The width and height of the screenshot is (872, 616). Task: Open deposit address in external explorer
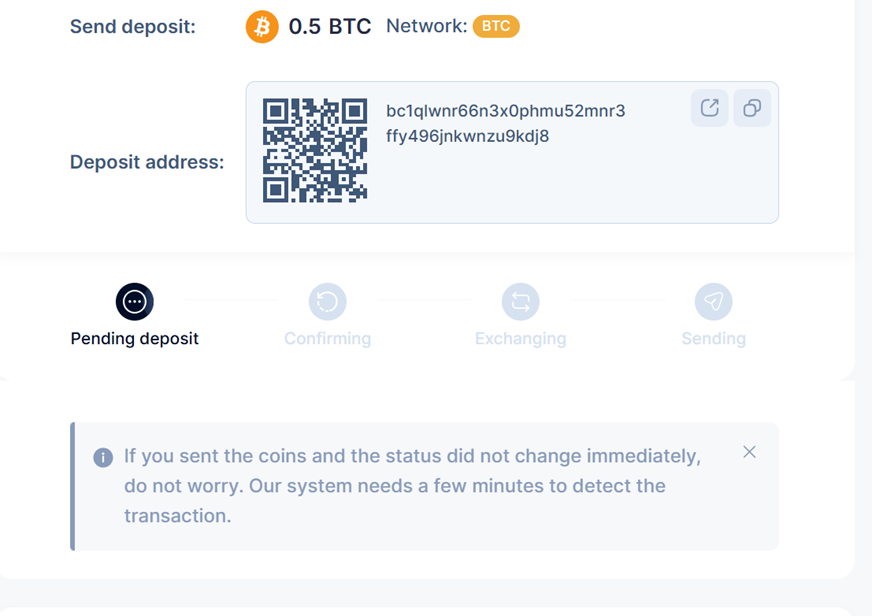coord(710,108)
